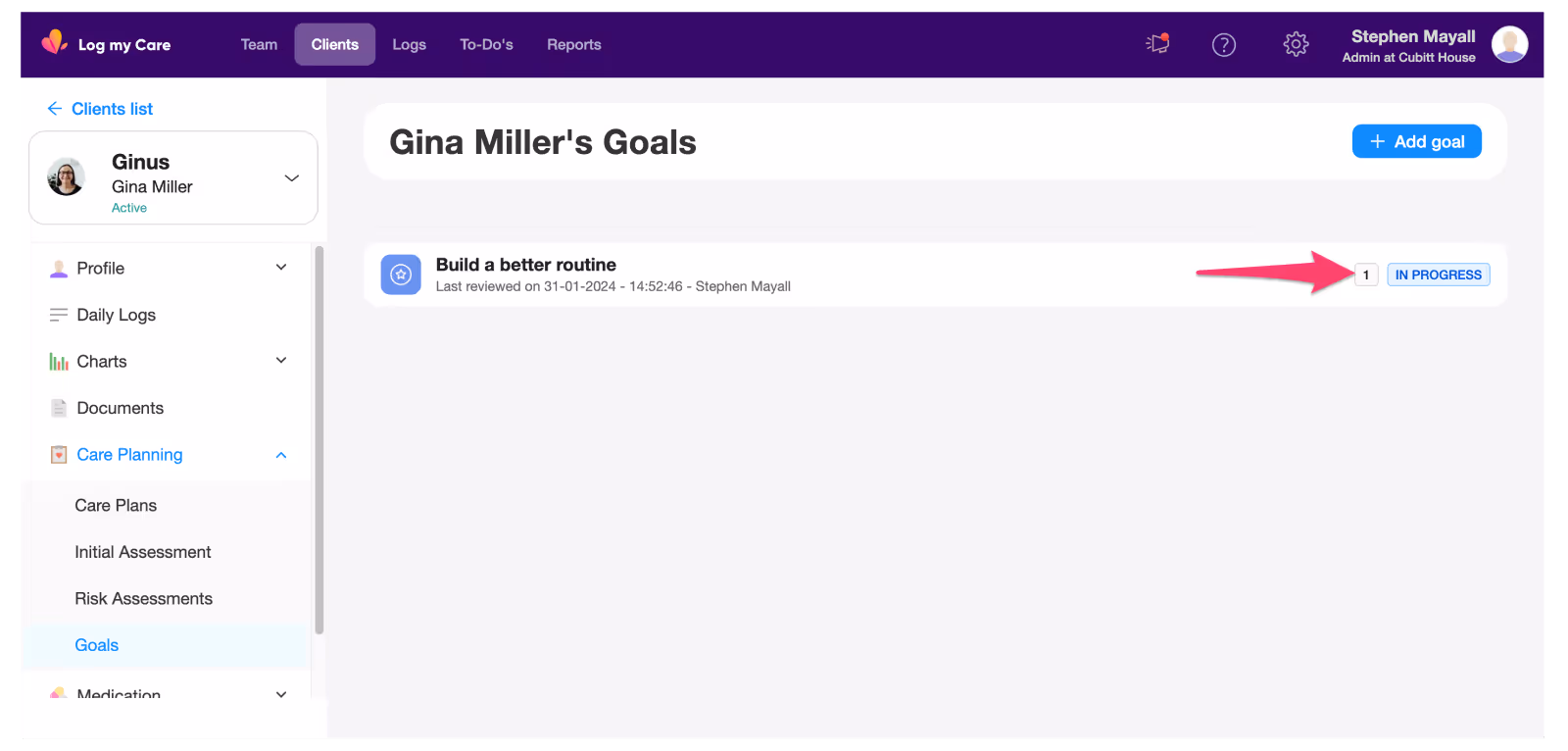Click Gina Miller's client photo
Image resolution: width=1568 pixels, height=751 pixels.
pos(67,177)
